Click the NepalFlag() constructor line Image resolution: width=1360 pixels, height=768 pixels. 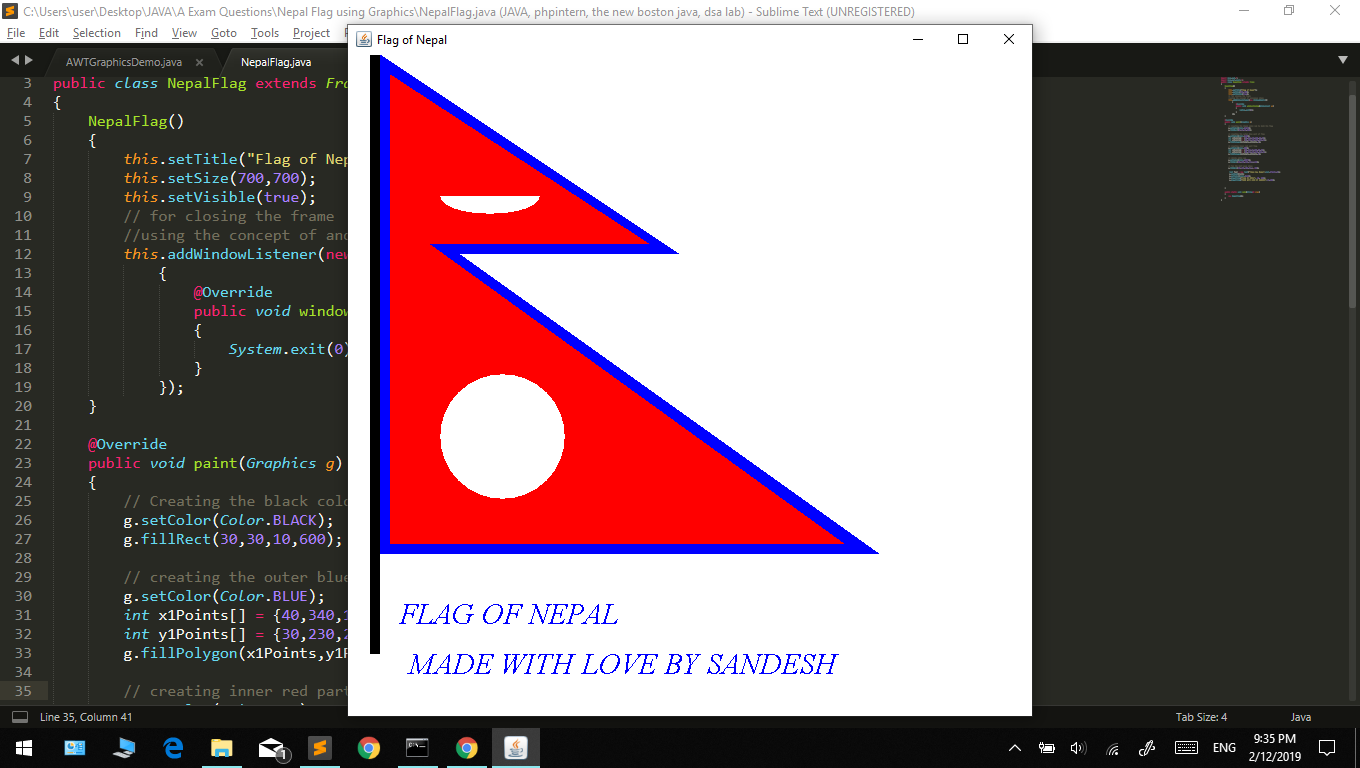click(136, 121)
